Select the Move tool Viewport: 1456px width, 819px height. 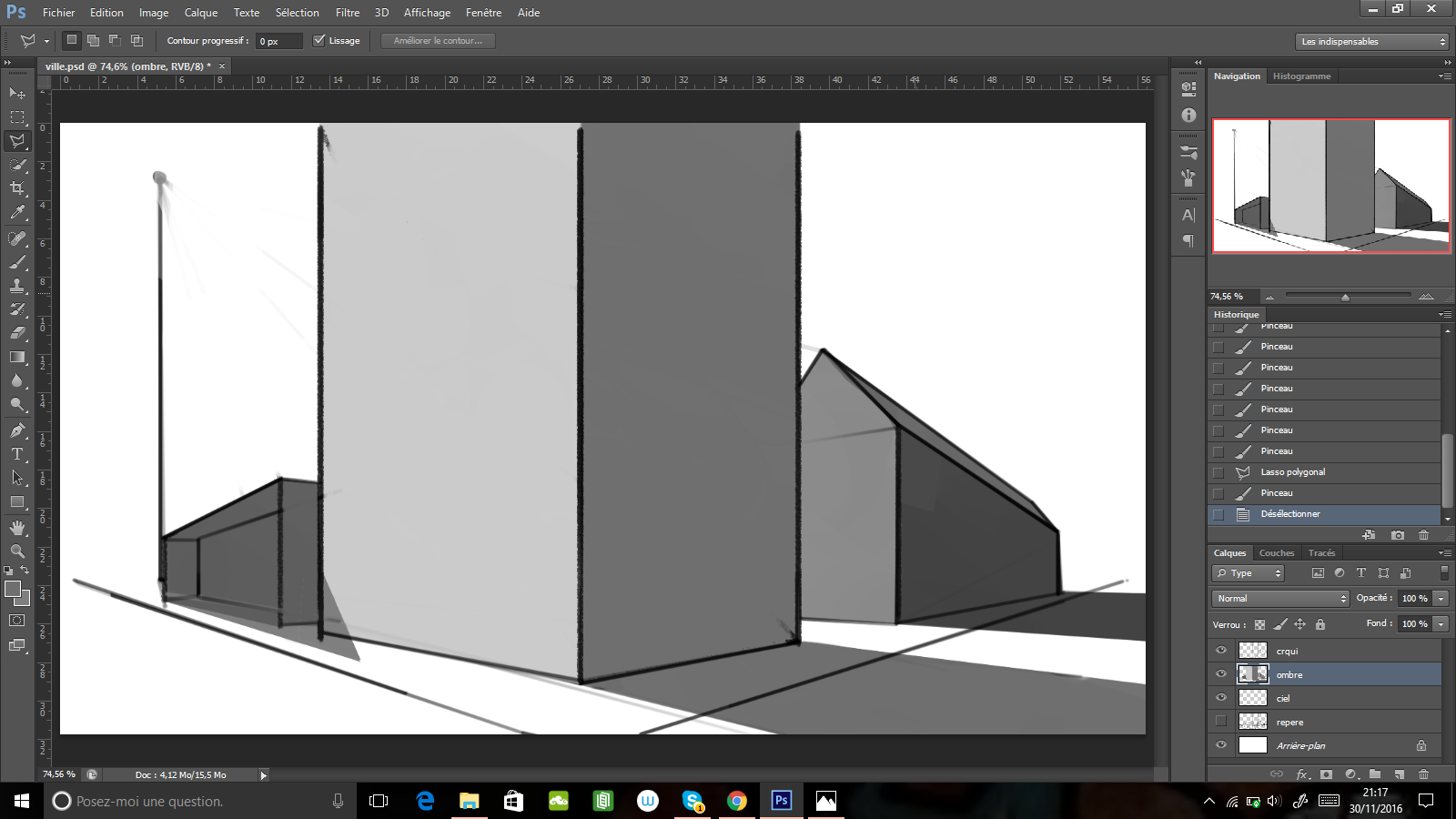point(17,94)
